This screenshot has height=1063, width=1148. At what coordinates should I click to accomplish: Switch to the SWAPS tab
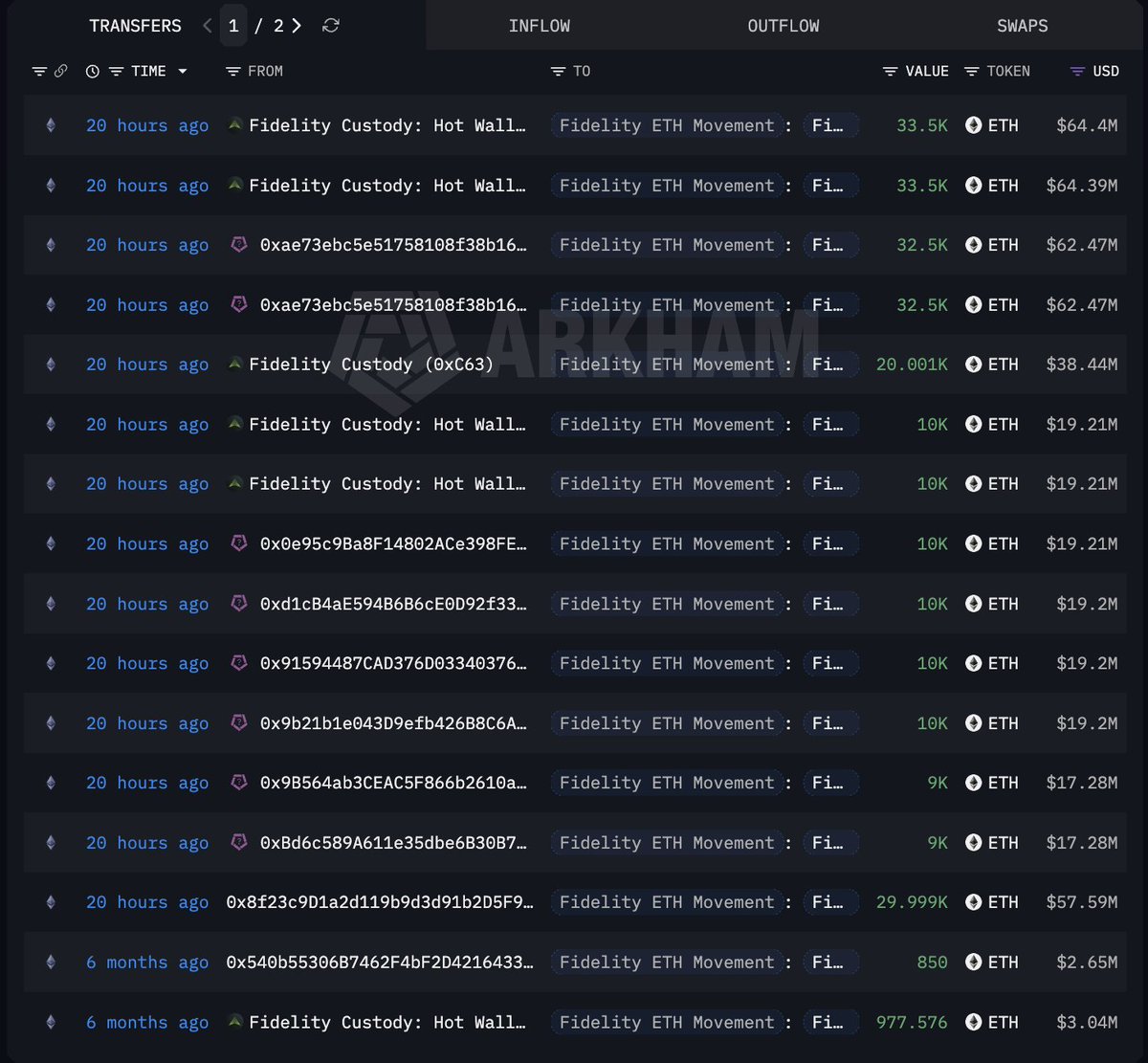pyautogui.click(x=1023, y=26)
